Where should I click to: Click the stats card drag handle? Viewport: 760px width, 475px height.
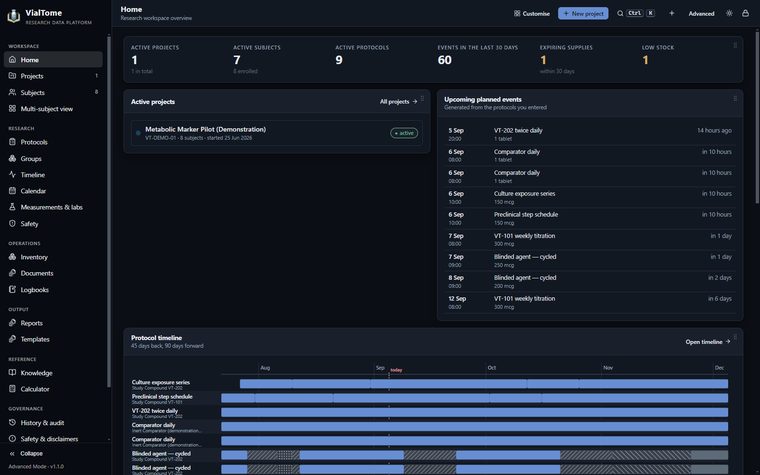(x=735, y=45)
